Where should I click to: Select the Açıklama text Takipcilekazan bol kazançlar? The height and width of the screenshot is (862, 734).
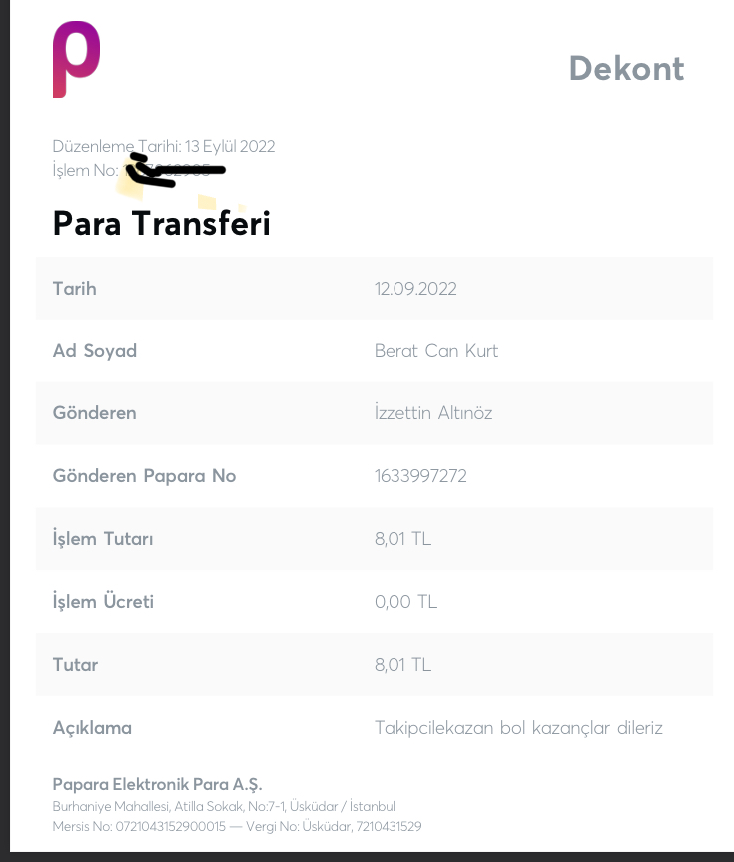(493, 728)
